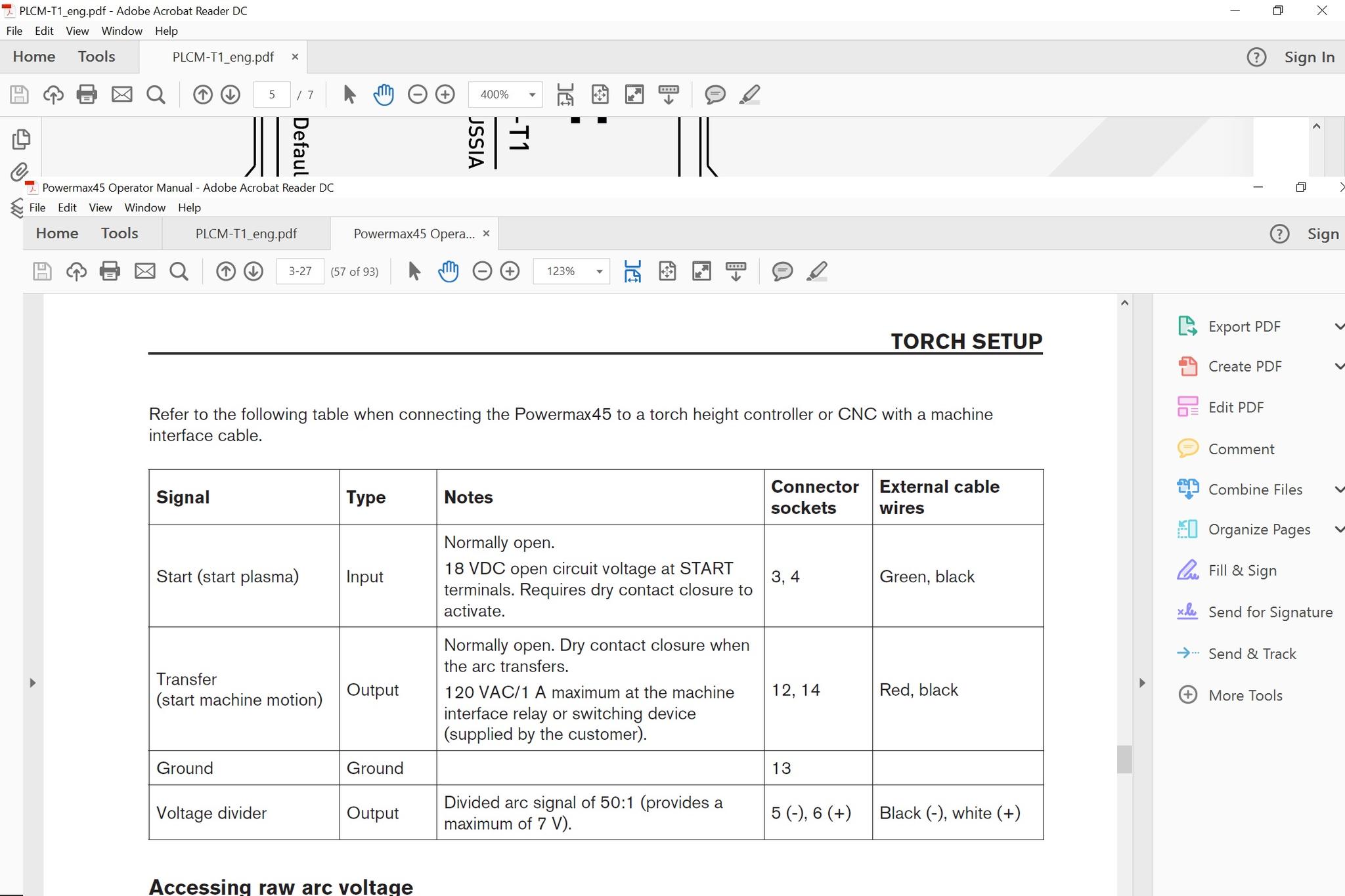Switch to the PLCM-T1_eng.pdf tab in lower window
1345x896 pixels.
pyautogui.click(x=246, y=234)
